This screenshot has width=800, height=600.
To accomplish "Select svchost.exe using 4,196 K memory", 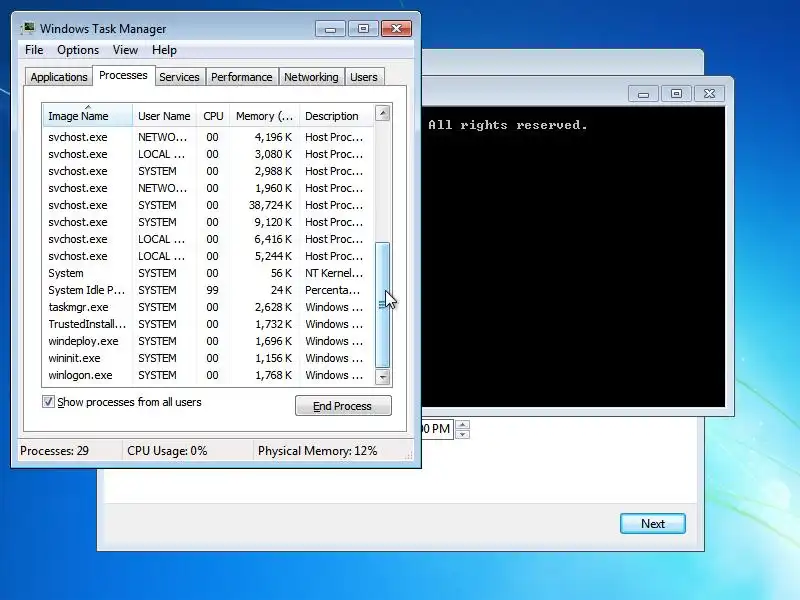I will point(208,137).
